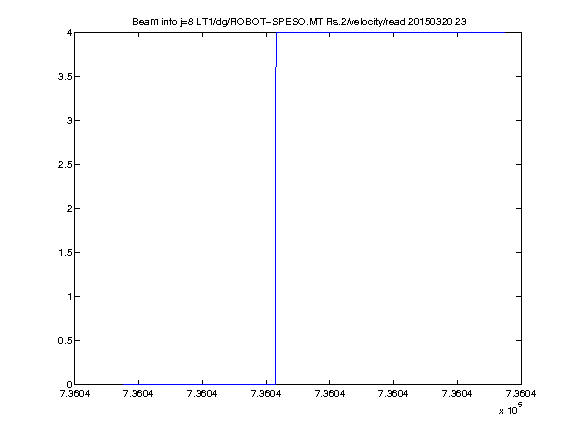Select the y-axis tick label 4
This screenshot has width=576, height=432.
click(x=69, y=33)
